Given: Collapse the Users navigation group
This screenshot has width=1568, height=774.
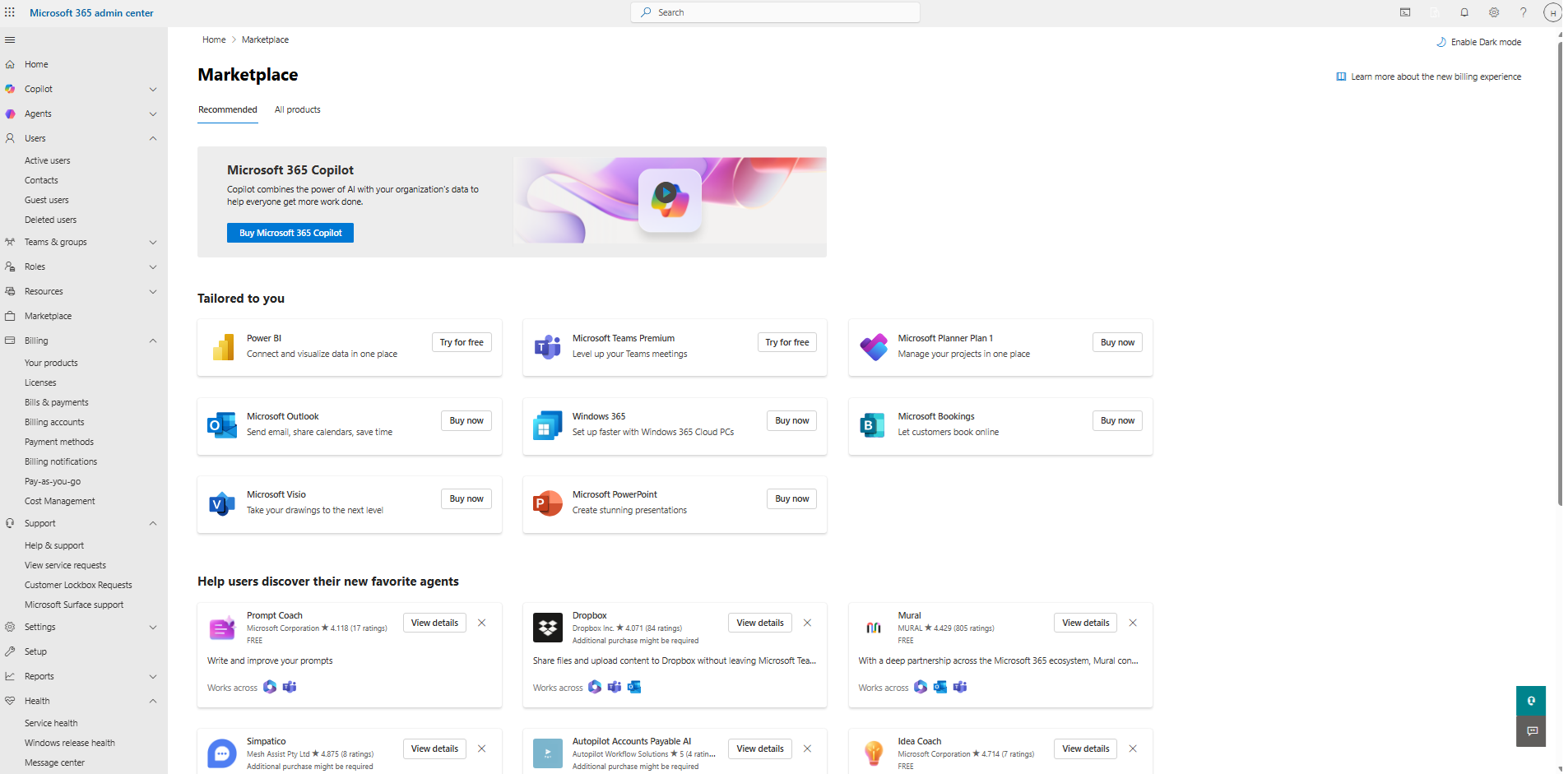Looking at the screenshot, I should [153, 138].
